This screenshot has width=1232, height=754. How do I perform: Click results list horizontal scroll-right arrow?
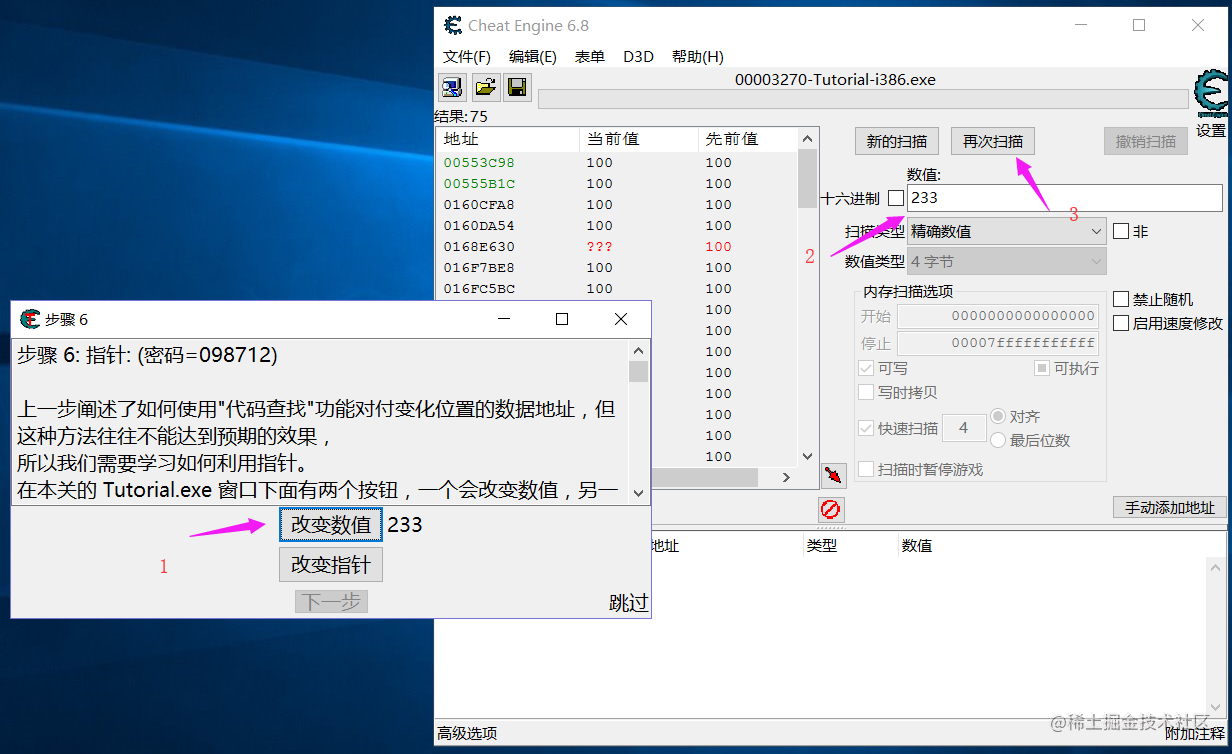click(786, 477)
